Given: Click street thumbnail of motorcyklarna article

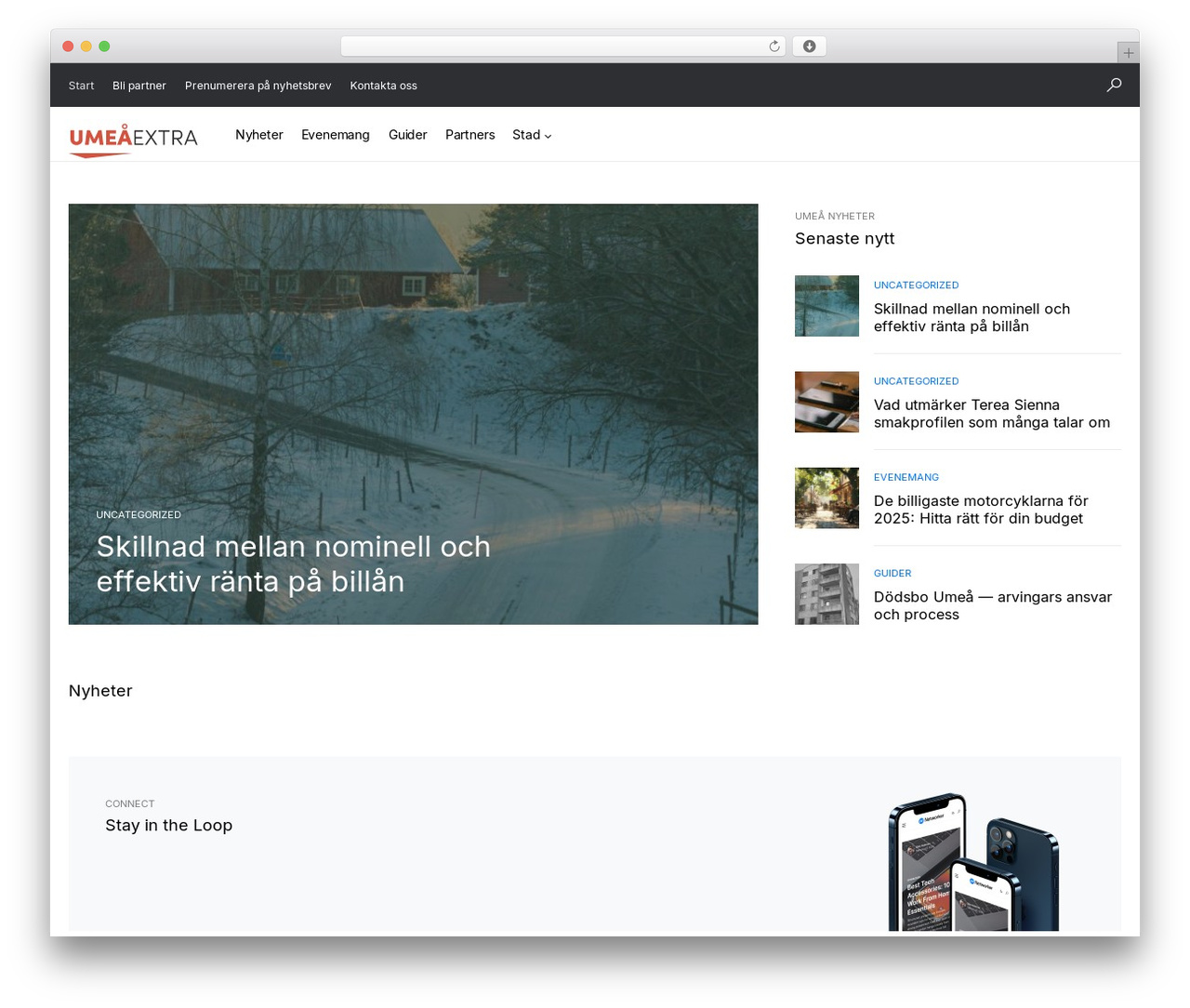Looking at the screenshot, I should (826, 498).
